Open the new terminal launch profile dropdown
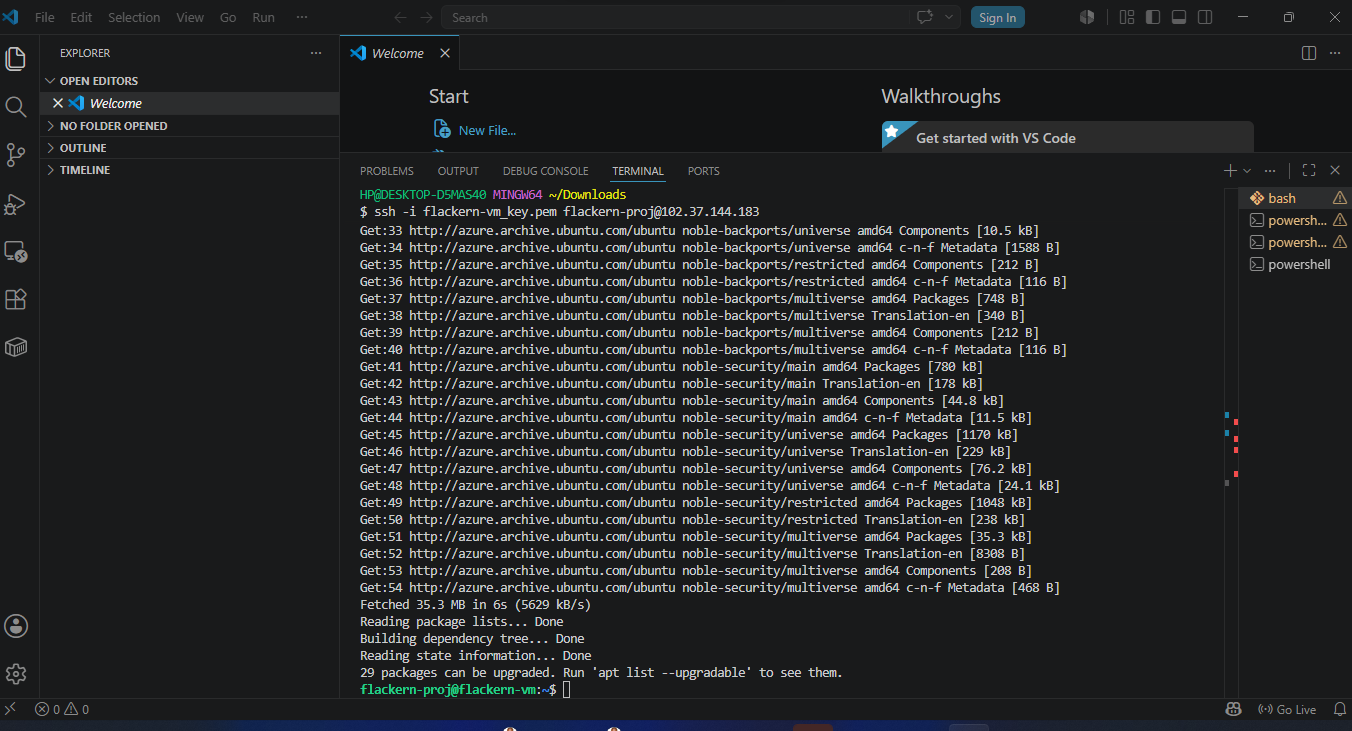 coord(1247,171)
